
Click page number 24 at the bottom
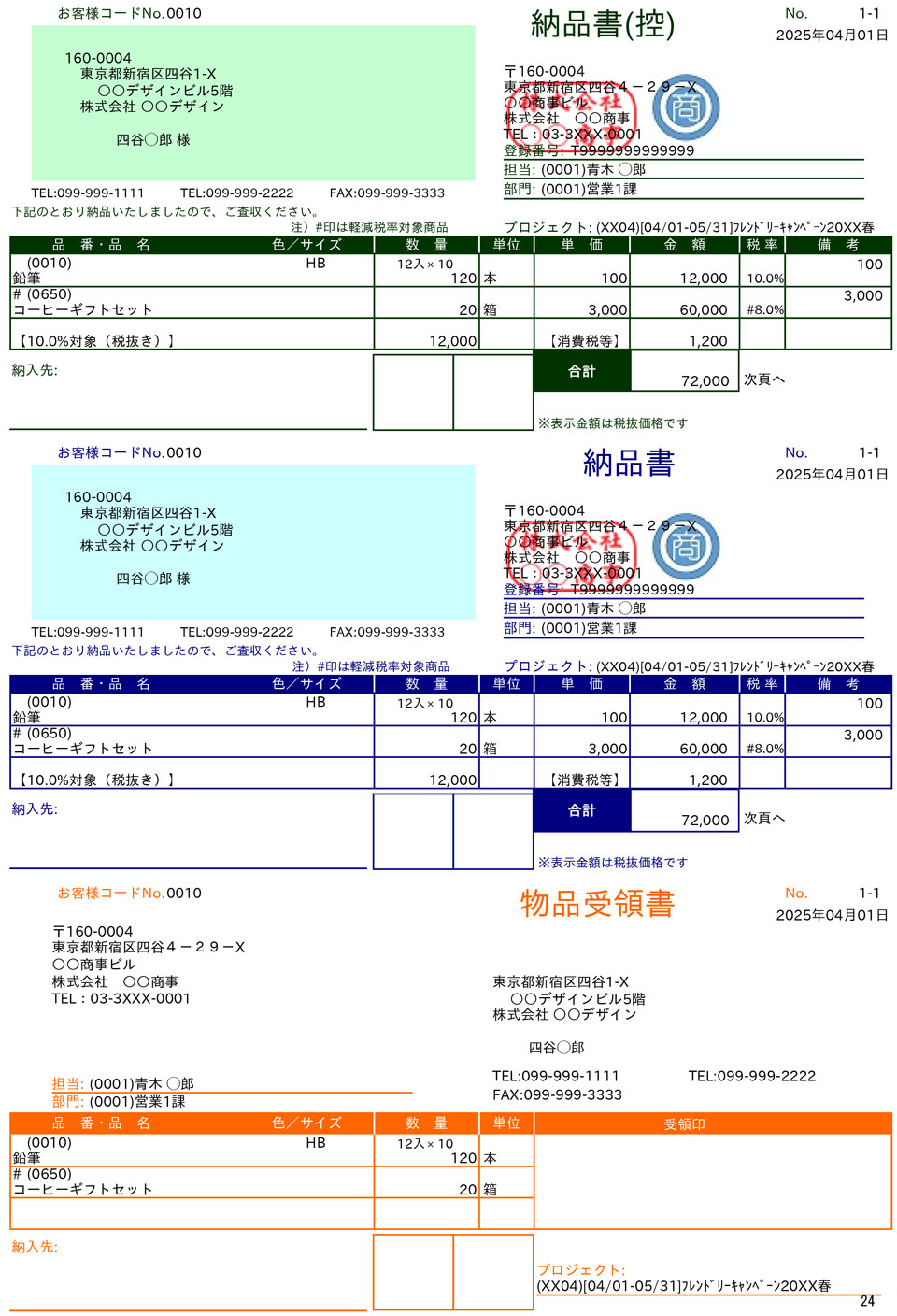pyautogui.click(x=867, y=1301)
